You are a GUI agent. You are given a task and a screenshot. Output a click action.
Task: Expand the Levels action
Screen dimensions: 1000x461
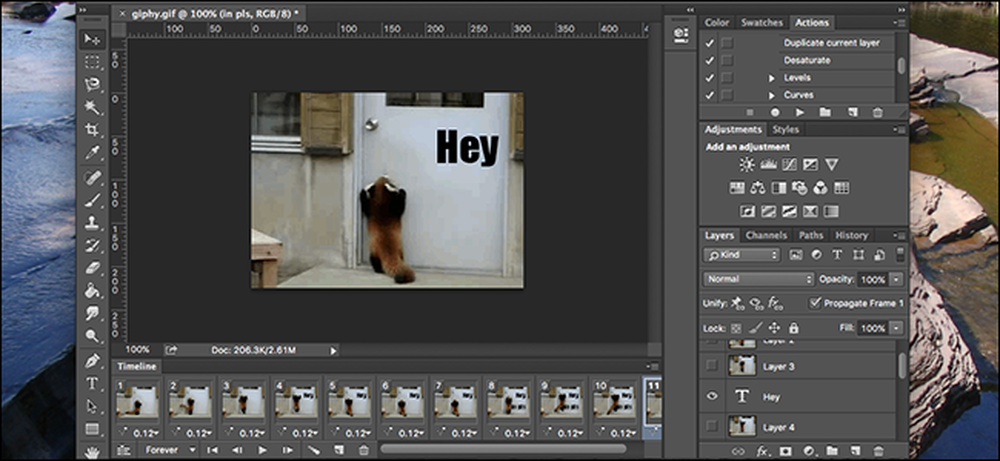click(x=772, y=78)
